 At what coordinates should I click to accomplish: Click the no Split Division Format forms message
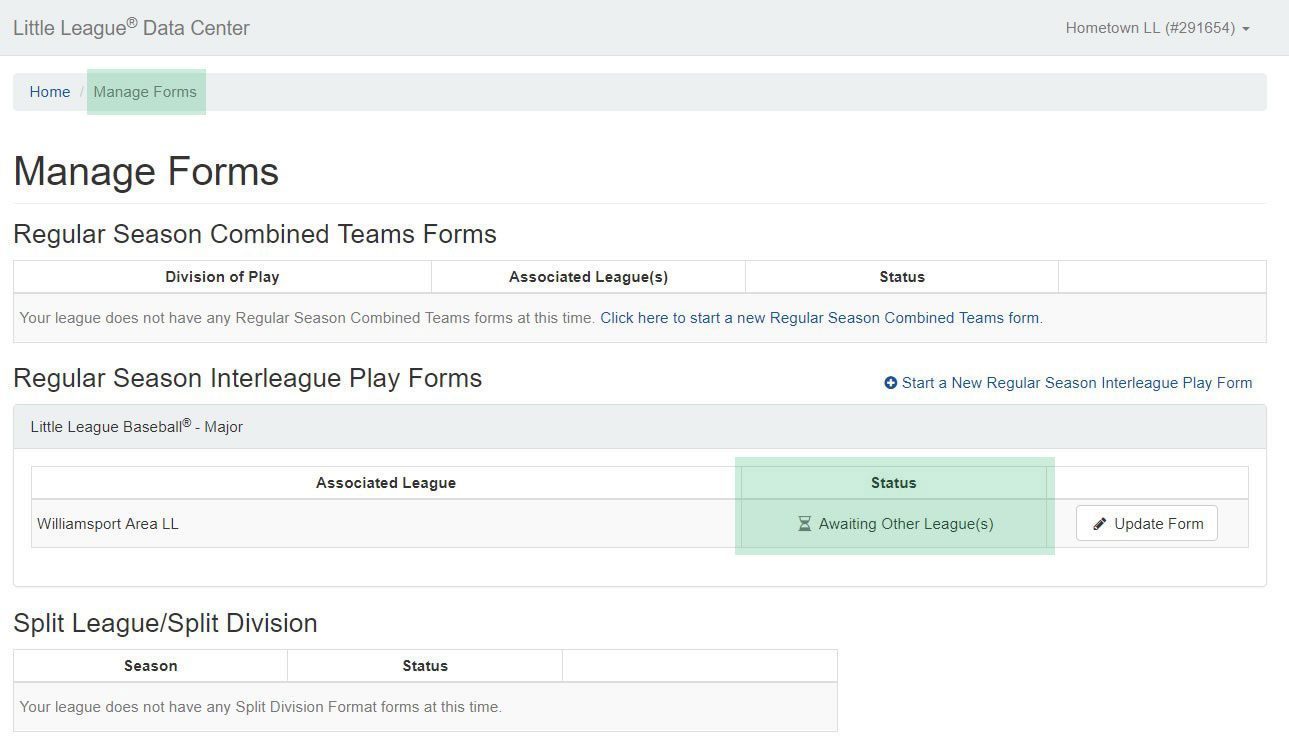(x=260, y=707)
